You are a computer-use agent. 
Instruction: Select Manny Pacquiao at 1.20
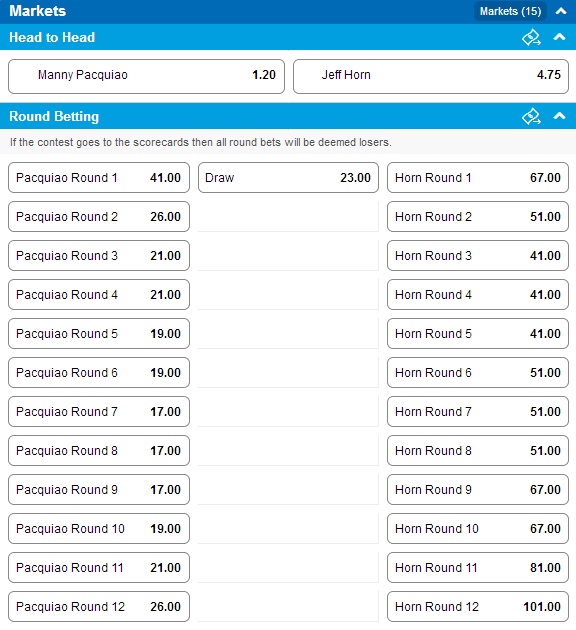[147, 76]
